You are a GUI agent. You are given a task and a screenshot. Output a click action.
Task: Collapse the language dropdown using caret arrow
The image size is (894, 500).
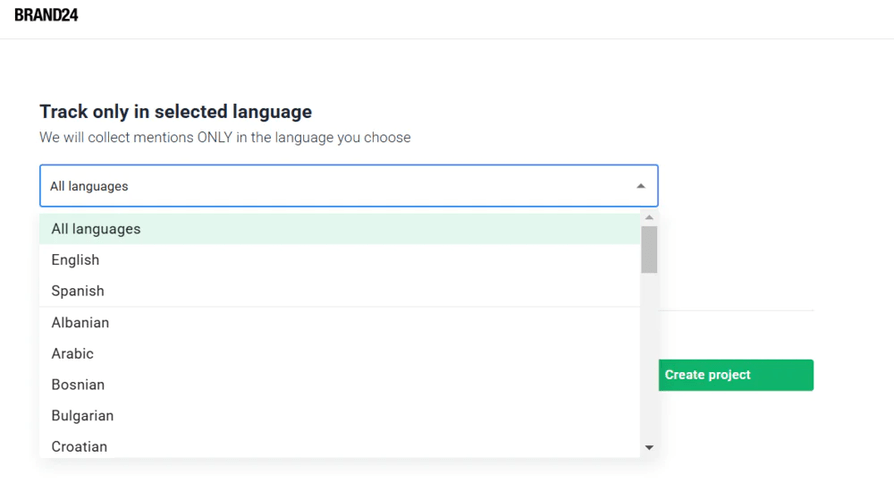[x=640, y=186]
